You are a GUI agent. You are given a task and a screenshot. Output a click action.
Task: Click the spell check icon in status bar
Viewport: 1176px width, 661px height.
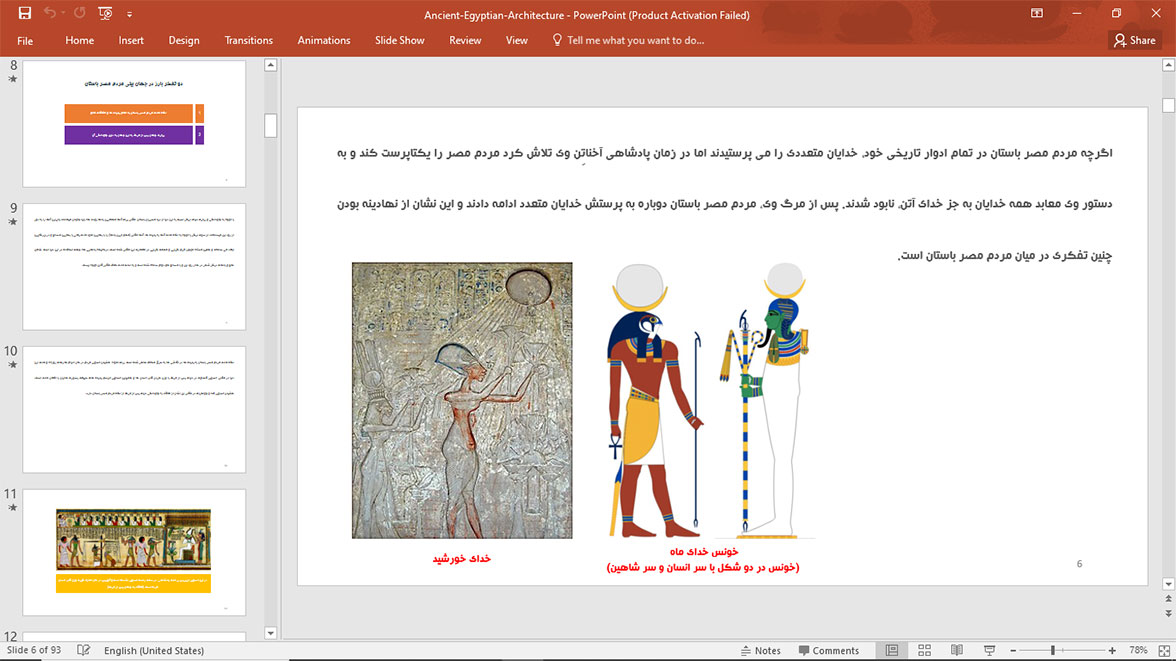click(83, 650)
